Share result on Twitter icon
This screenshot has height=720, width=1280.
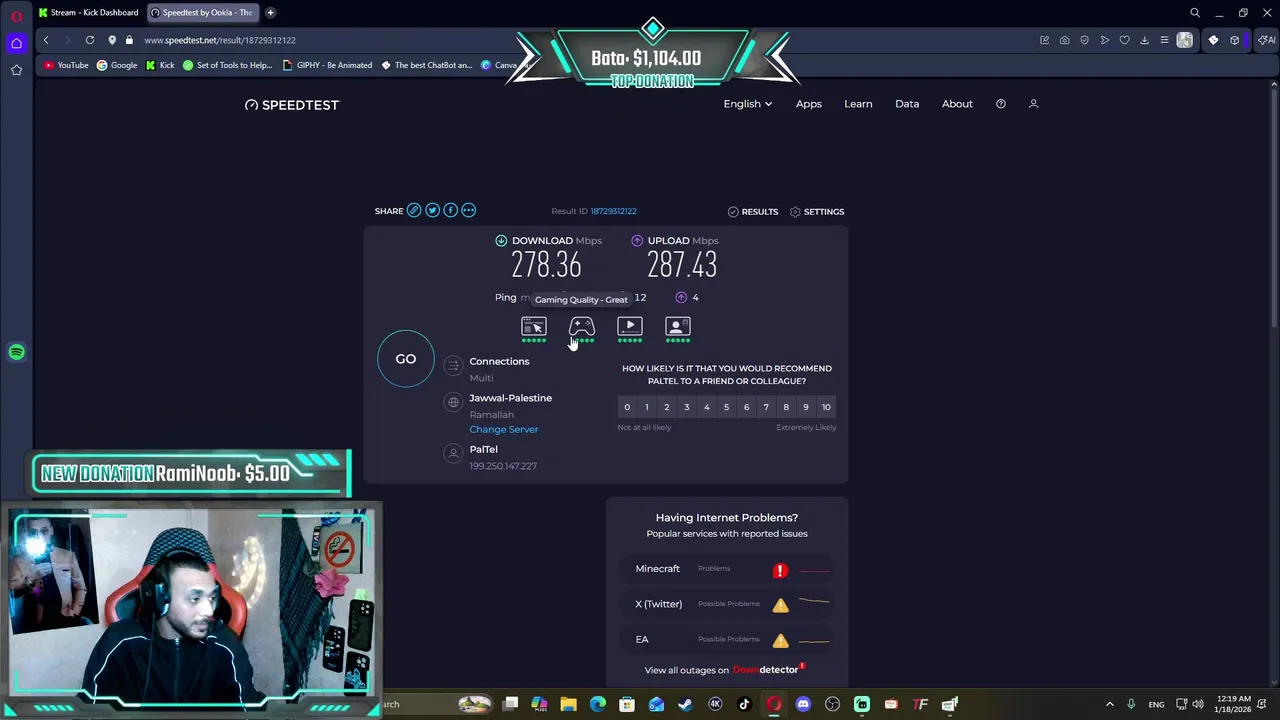point(432,211)
